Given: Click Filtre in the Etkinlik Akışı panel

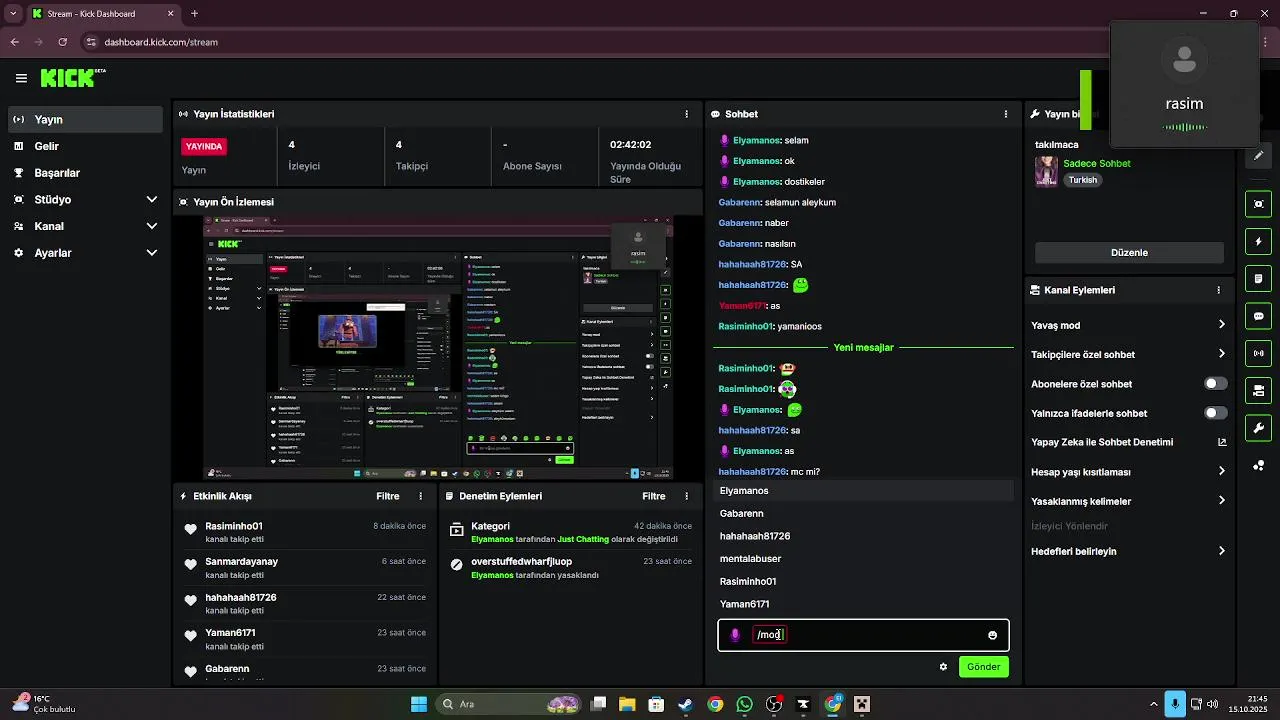Looking at the screenshot, I should [x=388, y=496].
